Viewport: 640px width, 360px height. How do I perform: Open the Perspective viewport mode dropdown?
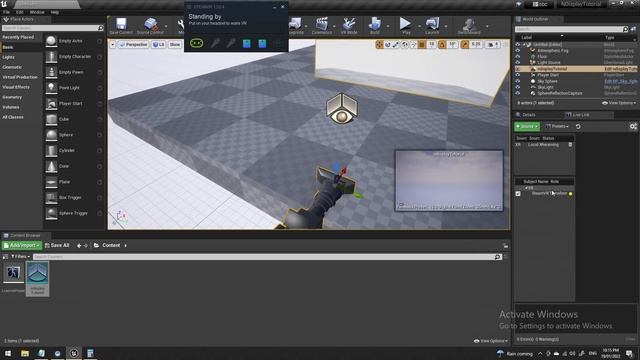point(133,44)
